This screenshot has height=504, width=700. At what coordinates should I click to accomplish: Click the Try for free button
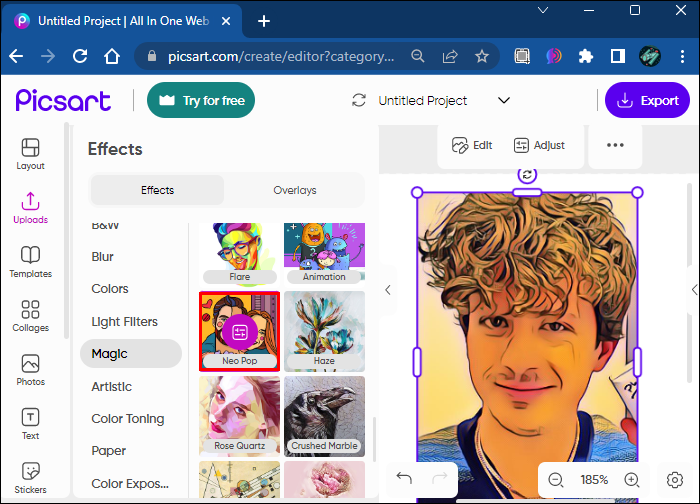201,100
